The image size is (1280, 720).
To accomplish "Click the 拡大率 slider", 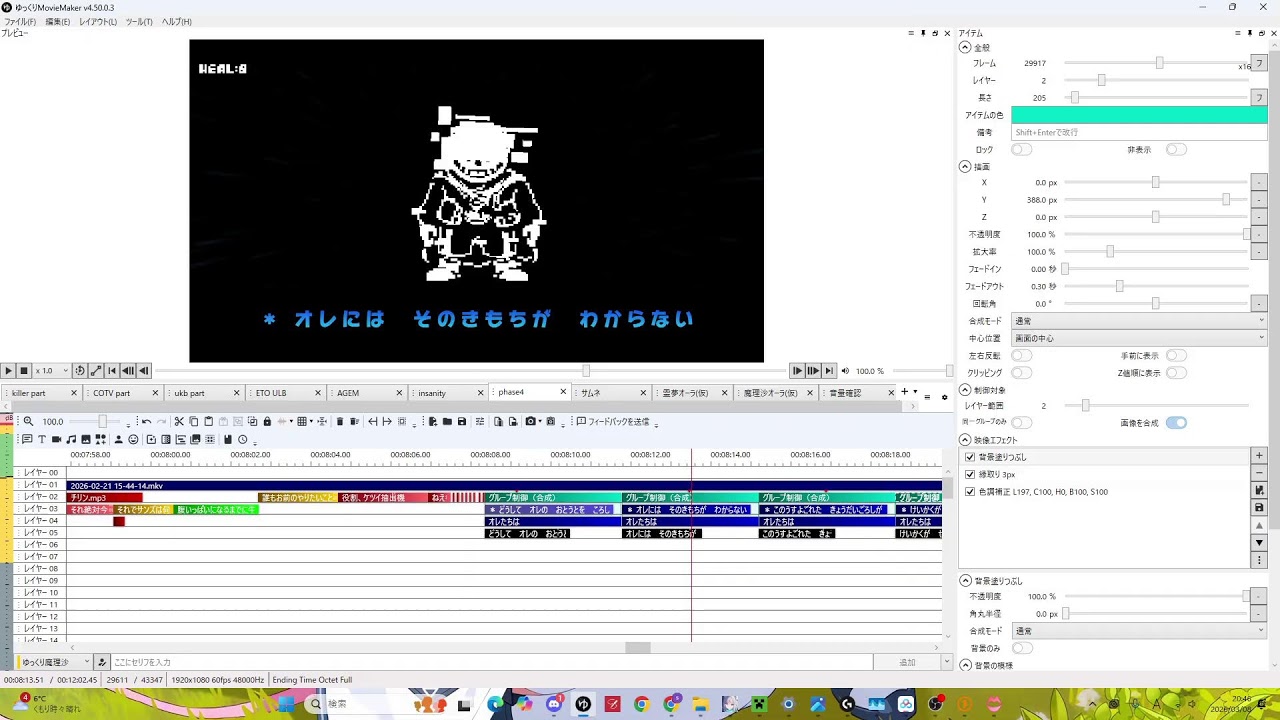I will point(1155,252).
